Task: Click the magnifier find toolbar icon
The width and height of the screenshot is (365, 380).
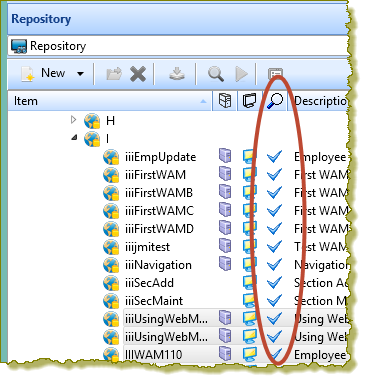Action: pos(216,73)
